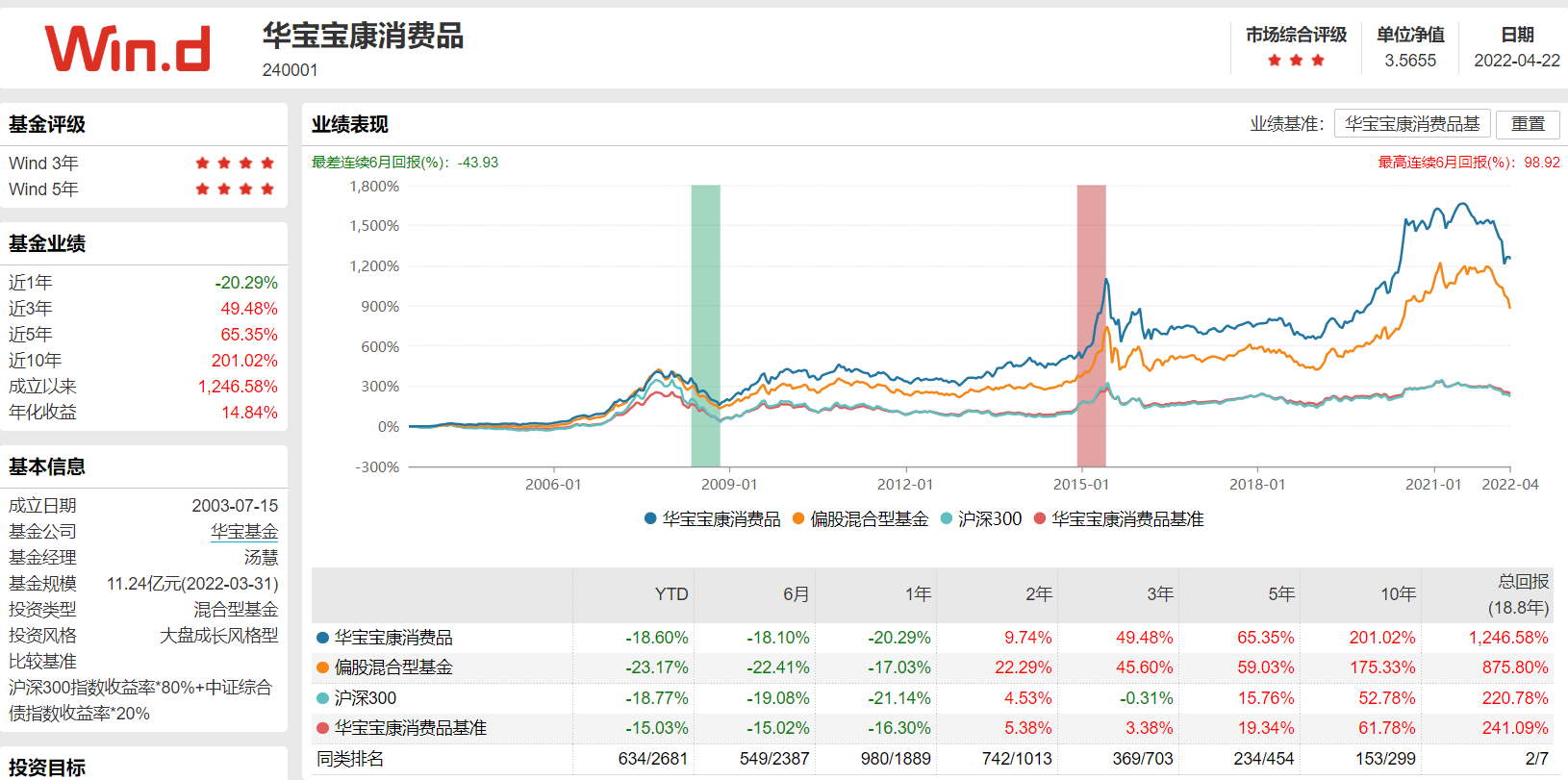Screen dimensions: 1568x780
Task: Click the red dot beside 华宝宝康消费品基准 row
Action: 322,728
